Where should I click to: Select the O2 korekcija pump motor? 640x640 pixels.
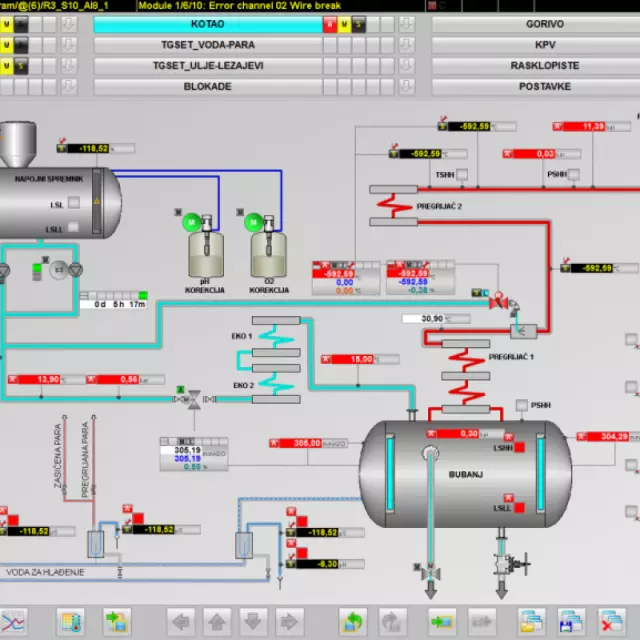pyautogui.click(x=252, y=219)
